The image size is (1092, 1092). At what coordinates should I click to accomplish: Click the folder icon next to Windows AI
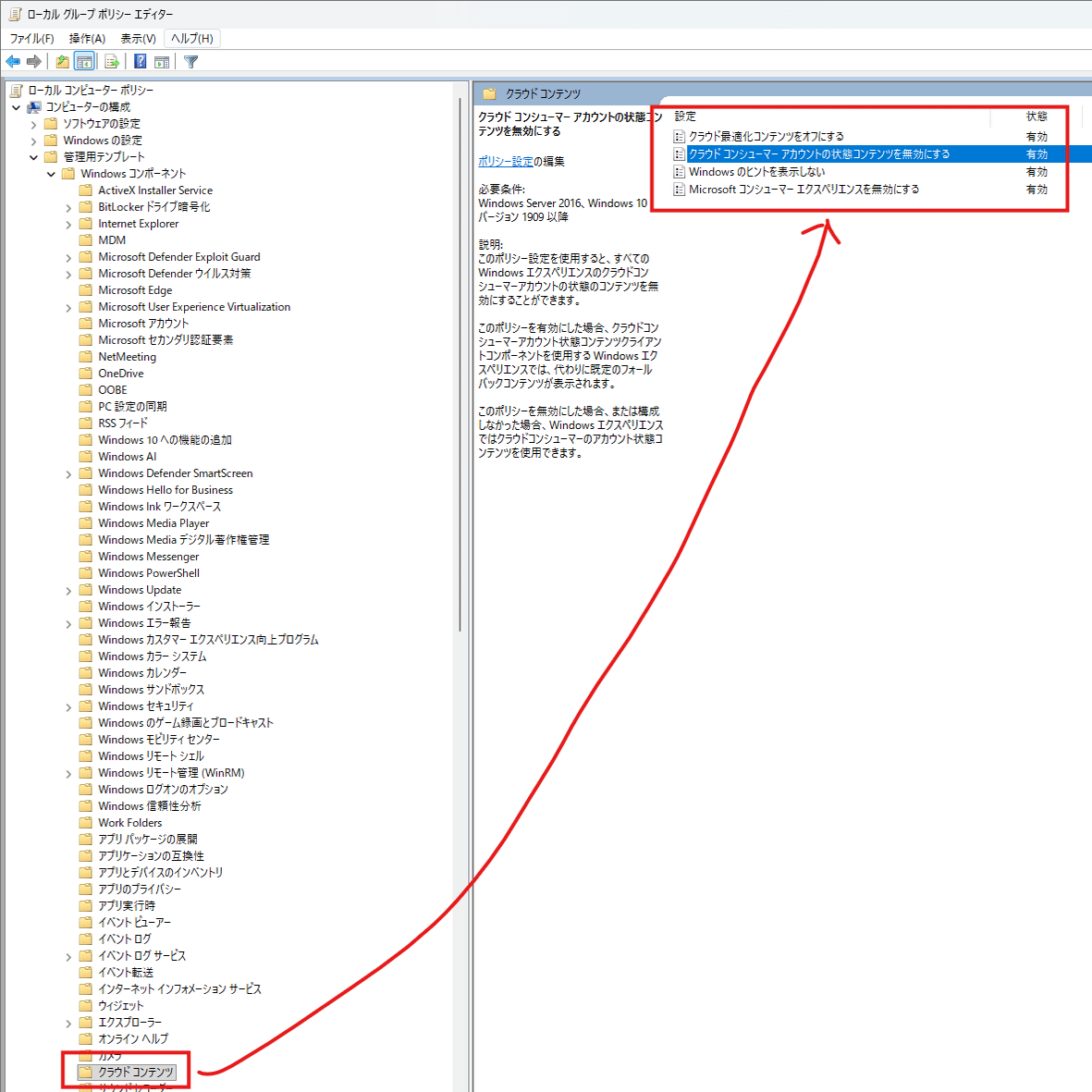(x=86, y=457)
